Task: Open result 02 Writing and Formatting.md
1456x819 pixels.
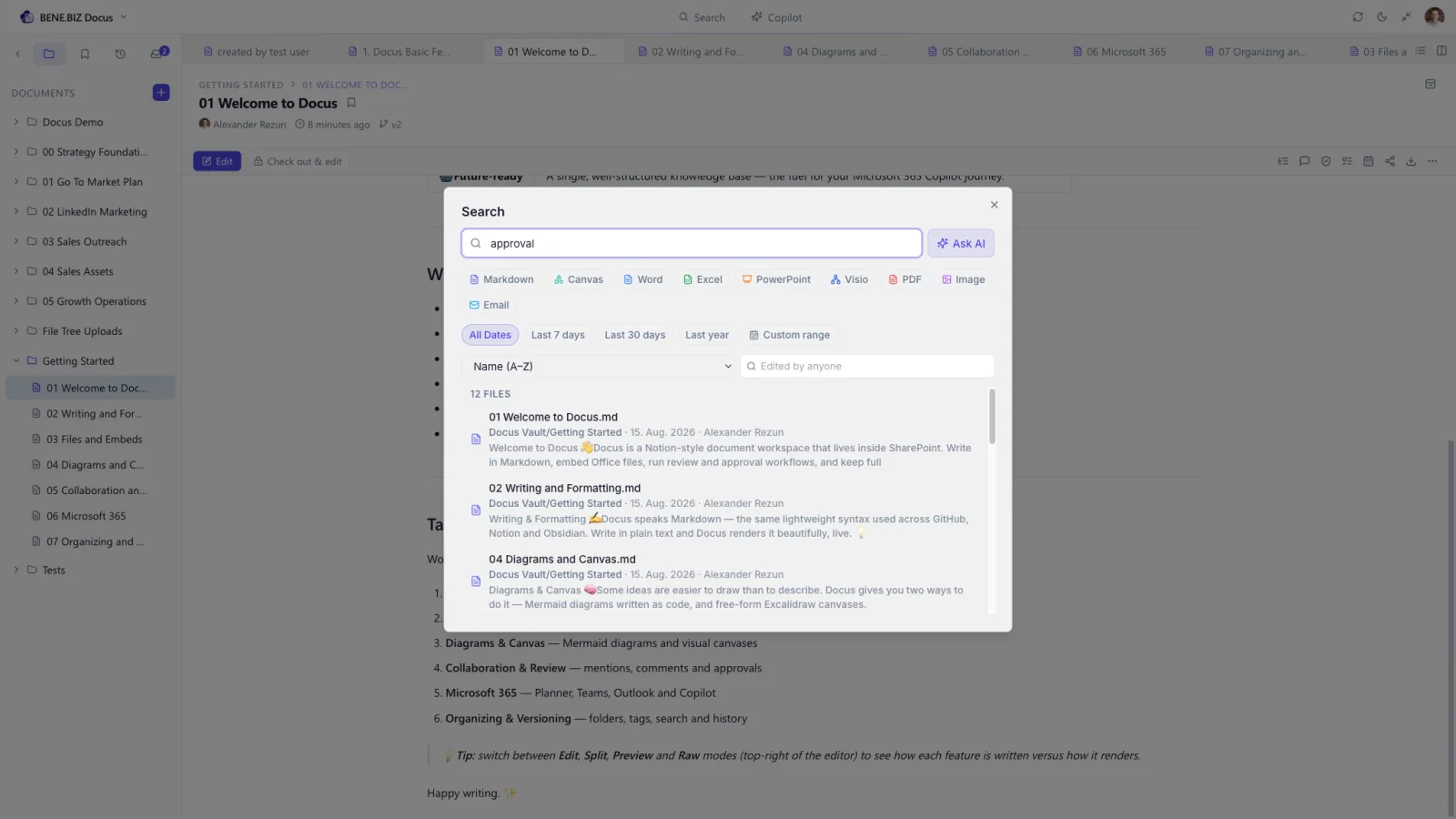Action: [723, 511]
